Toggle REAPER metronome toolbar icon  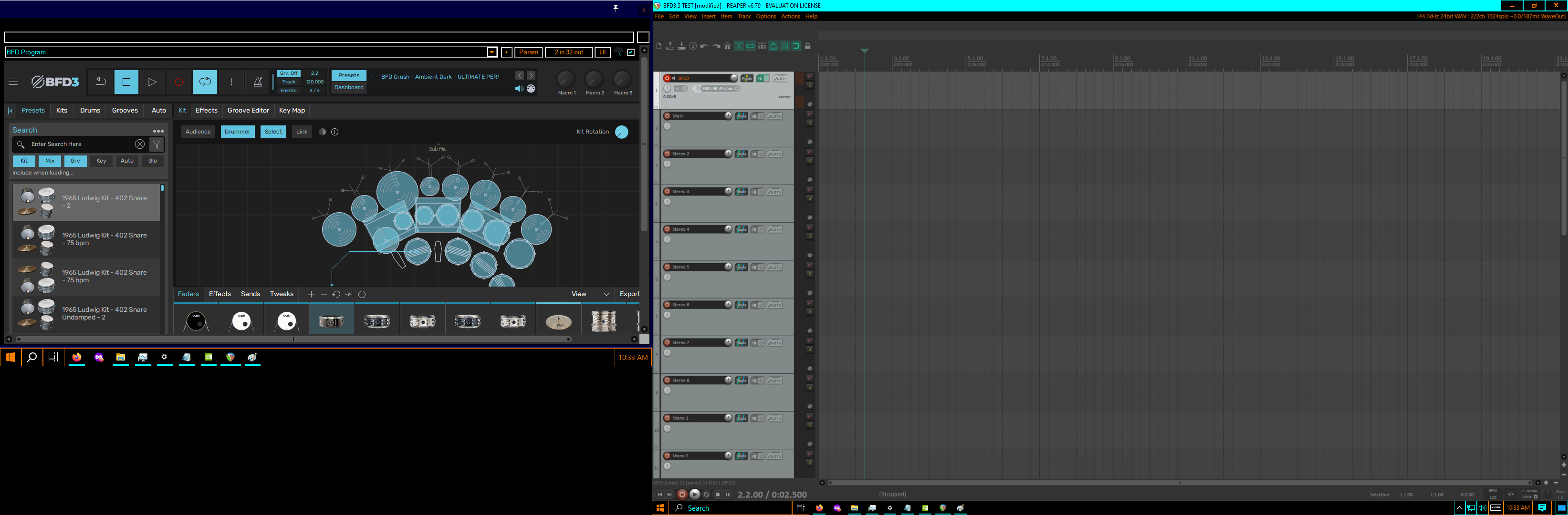click(x=727, y=46)
